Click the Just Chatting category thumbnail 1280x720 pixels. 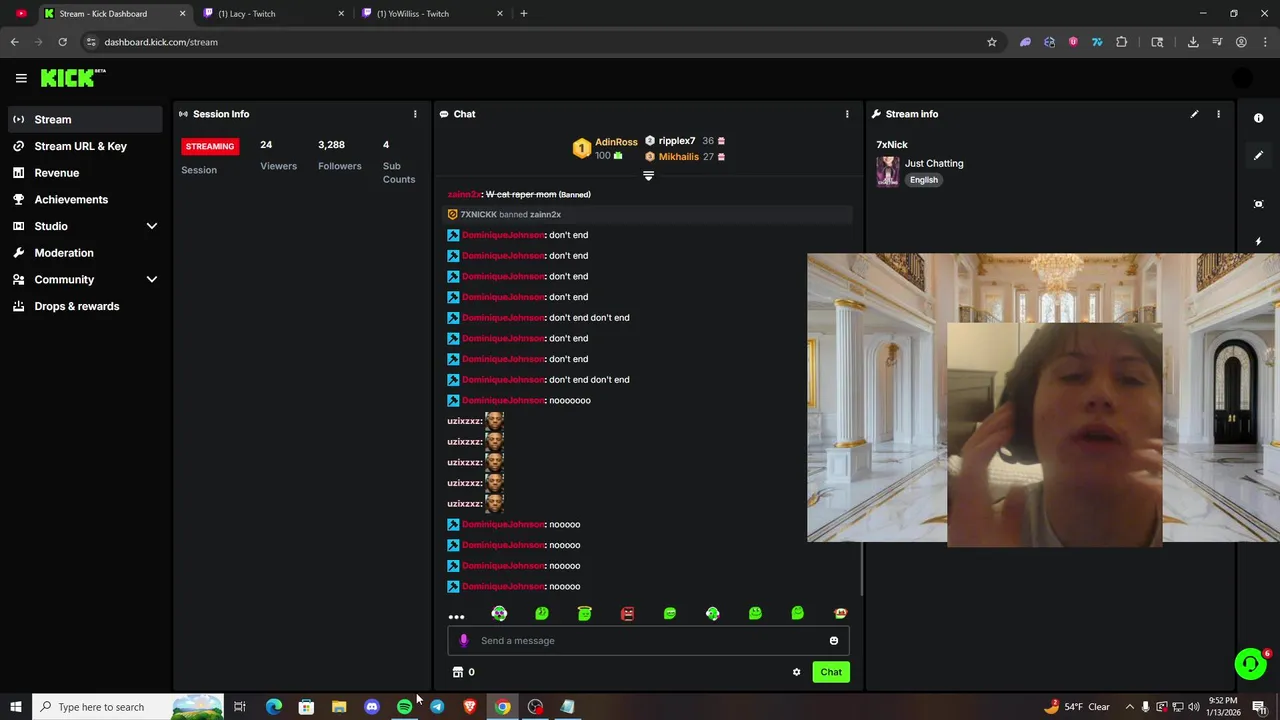click(888, 171)
